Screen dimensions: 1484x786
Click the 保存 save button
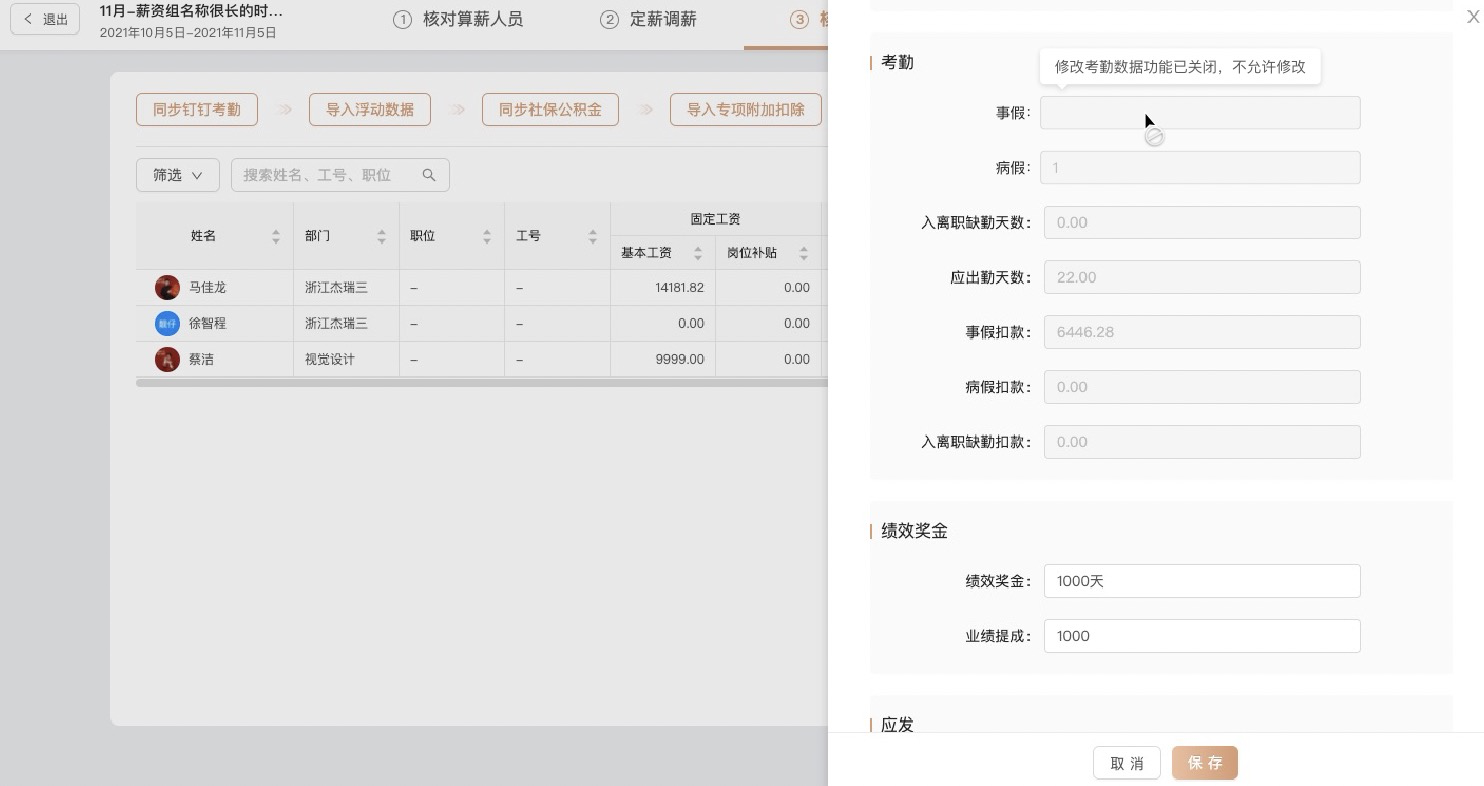[1205, 763]
